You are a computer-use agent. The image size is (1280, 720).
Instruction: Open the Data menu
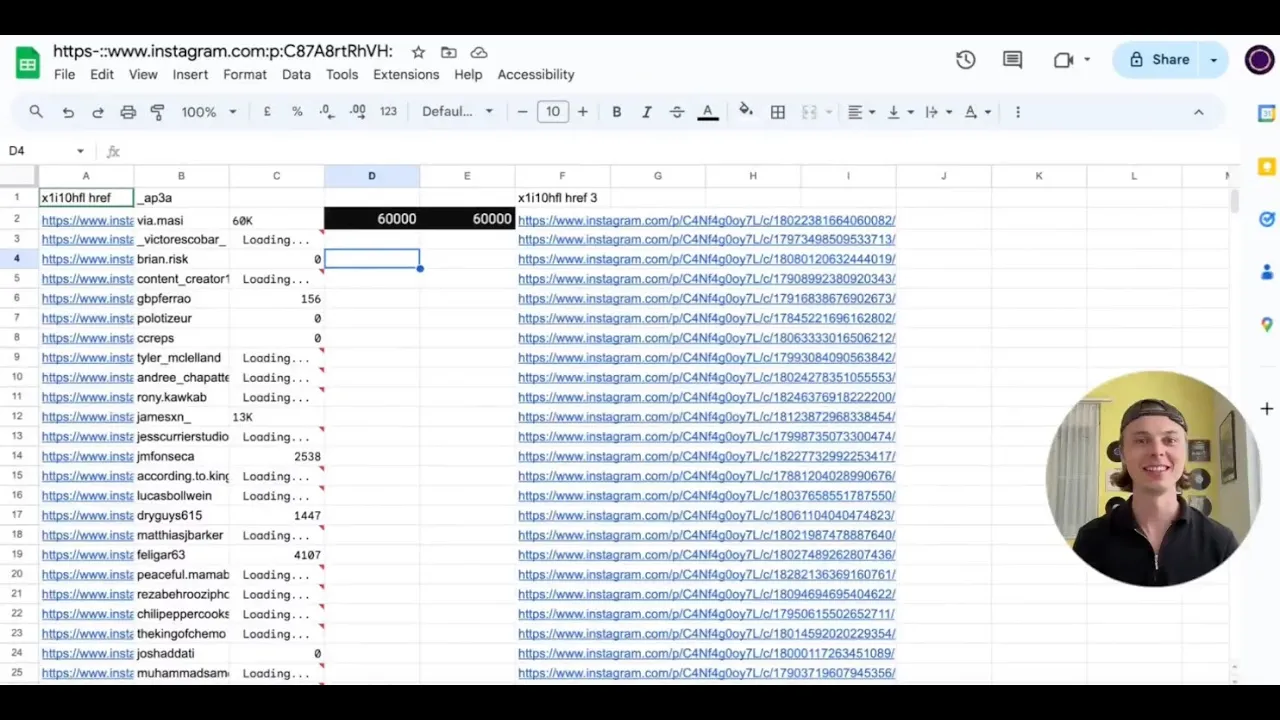click(x=296, y=75)
